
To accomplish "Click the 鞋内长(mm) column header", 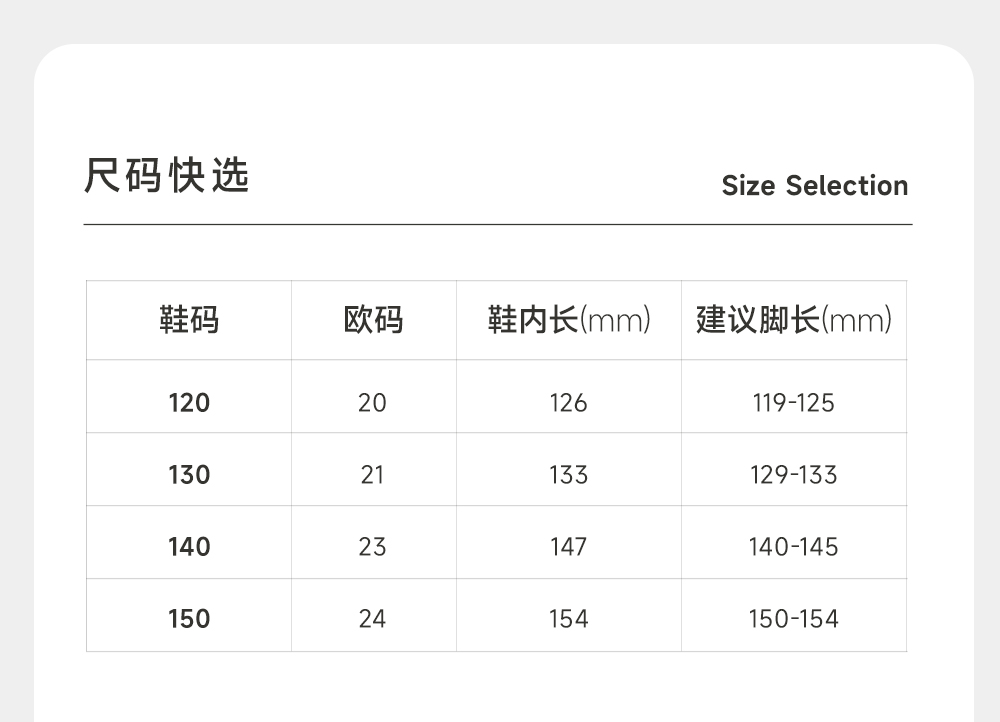I will pos(569,320).
